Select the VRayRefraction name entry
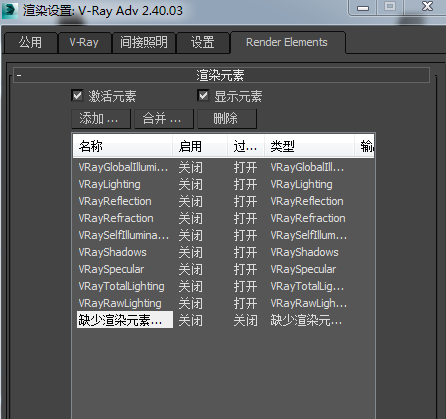The height and width of the screenshot is (419, 446). [x=116, y=218]
